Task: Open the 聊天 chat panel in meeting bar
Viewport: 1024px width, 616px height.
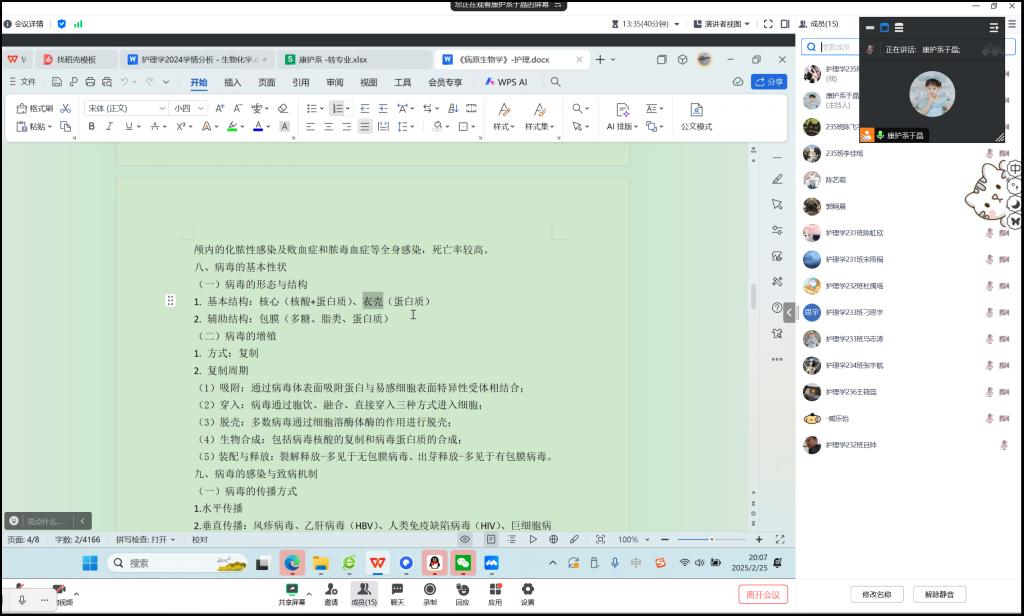Action: coord(398,594)
